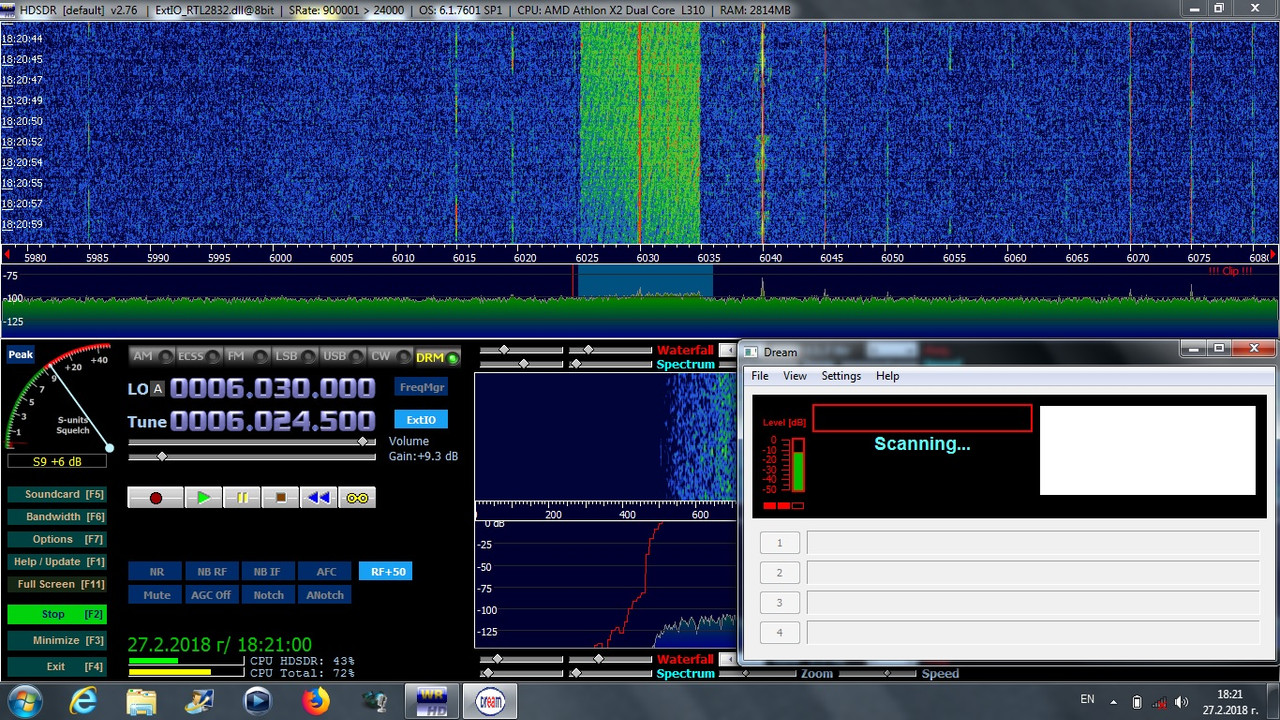The image size is (1280, 720).
Task: Mute the HDSDR audio
Action: coord(156,595)
